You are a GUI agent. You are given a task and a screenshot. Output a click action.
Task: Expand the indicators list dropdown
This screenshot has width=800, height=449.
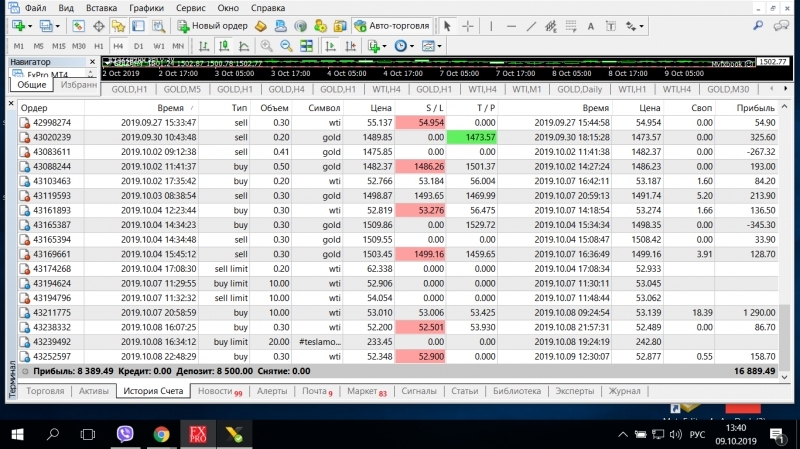click(x=384, y=46)
